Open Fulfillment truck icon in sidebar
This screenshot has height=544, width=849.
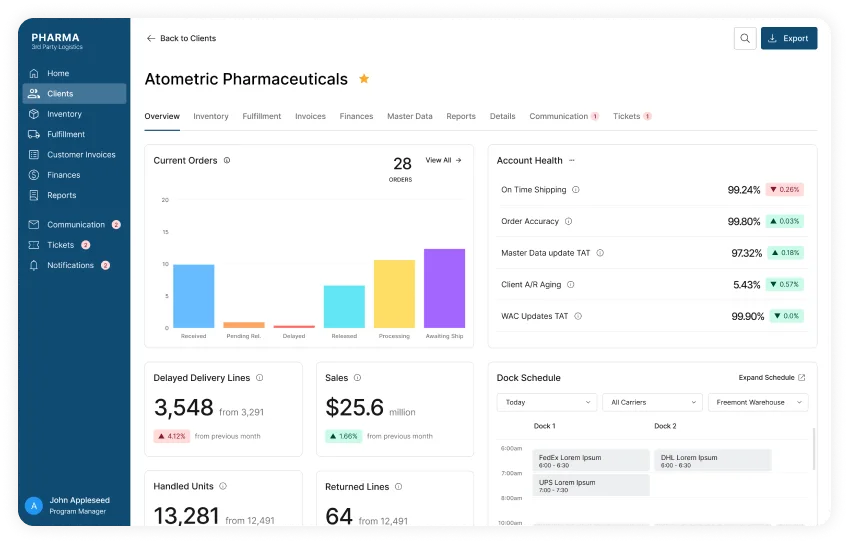[34, 134]
